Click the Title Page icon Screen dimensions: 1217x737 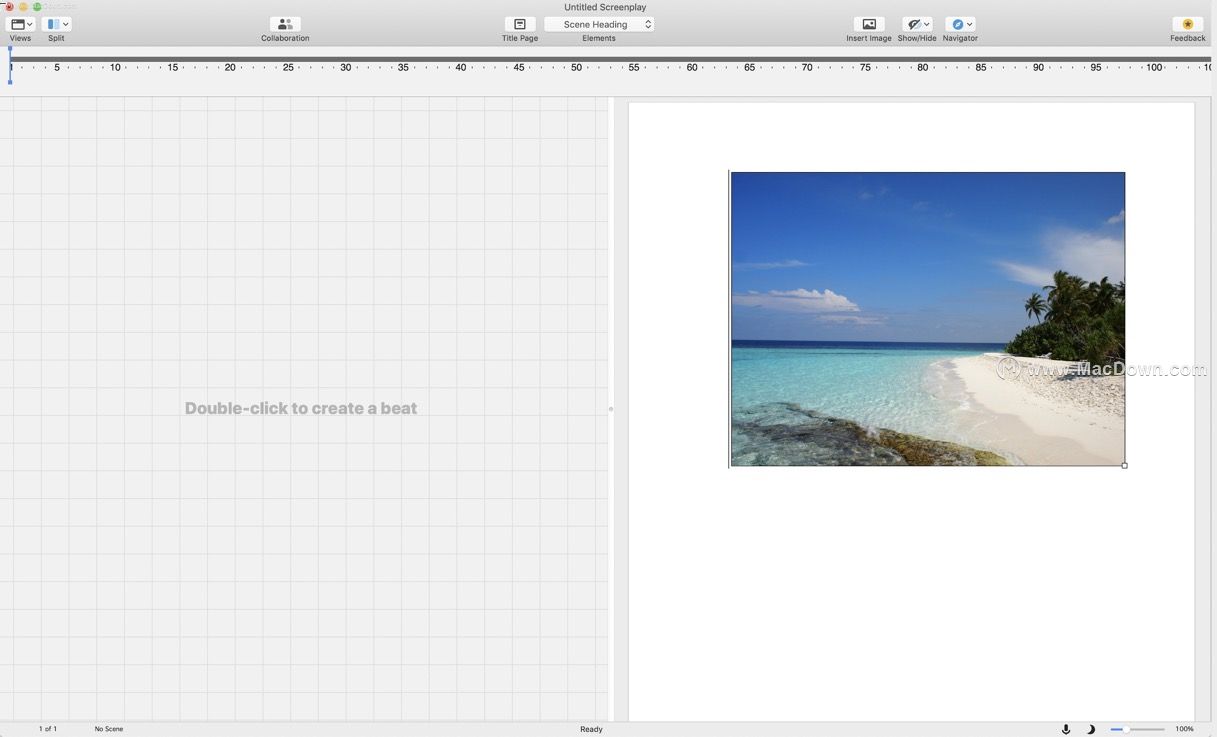(x=520, y=24)
